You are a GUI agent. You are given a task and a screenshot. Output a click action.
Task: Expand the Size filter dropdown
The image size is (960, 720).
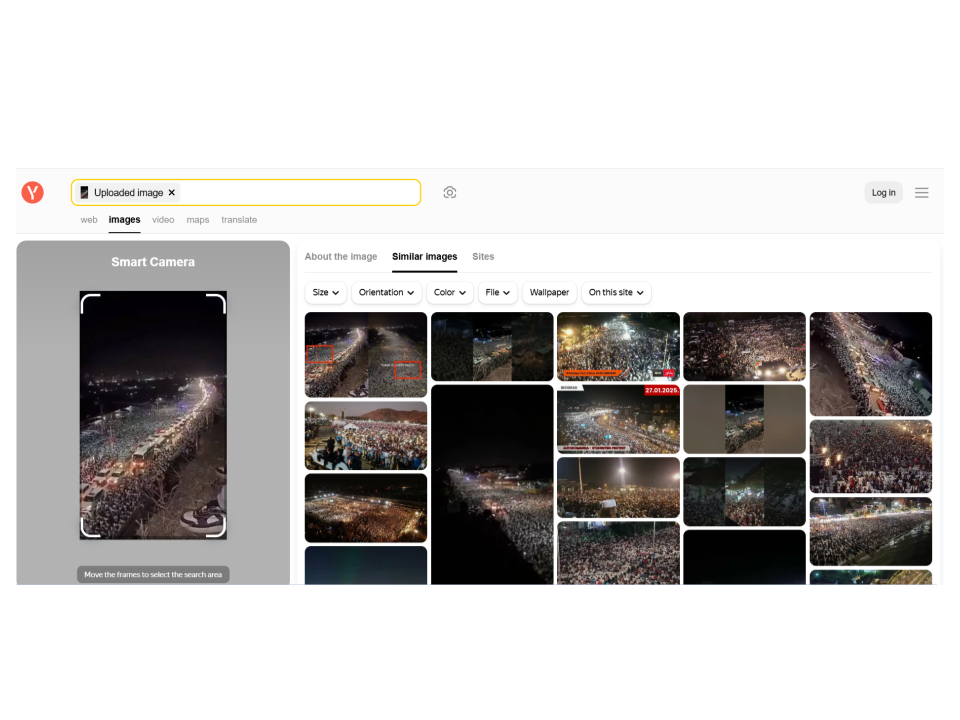click(x=326, y=293)
